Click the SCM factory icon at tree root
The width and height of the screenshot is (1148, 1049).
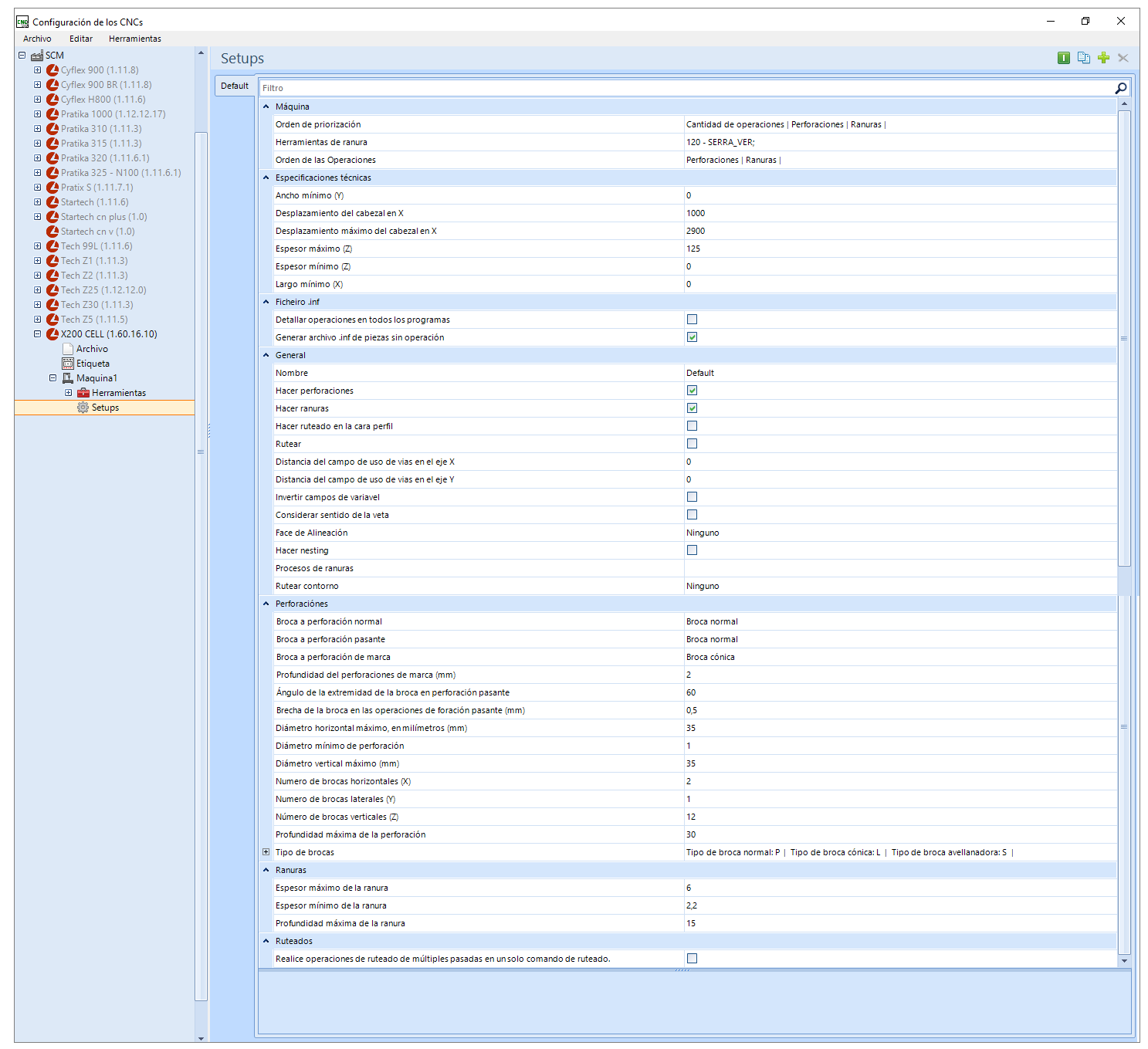(37, 56)
